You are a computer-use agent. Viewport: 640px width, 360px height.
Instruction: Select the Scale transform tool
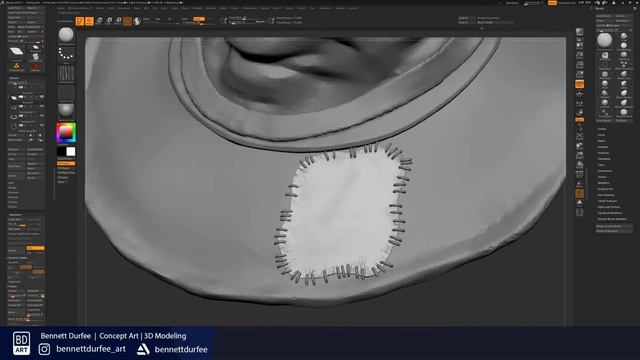(109, 21)
